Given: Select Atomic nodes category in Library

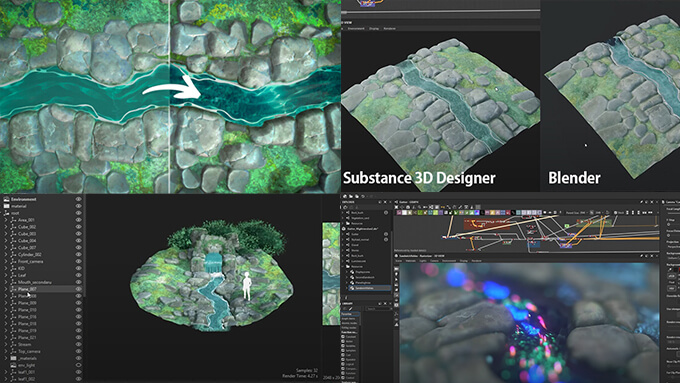Looking at the screenshot, I should click(x=350, y=323).
